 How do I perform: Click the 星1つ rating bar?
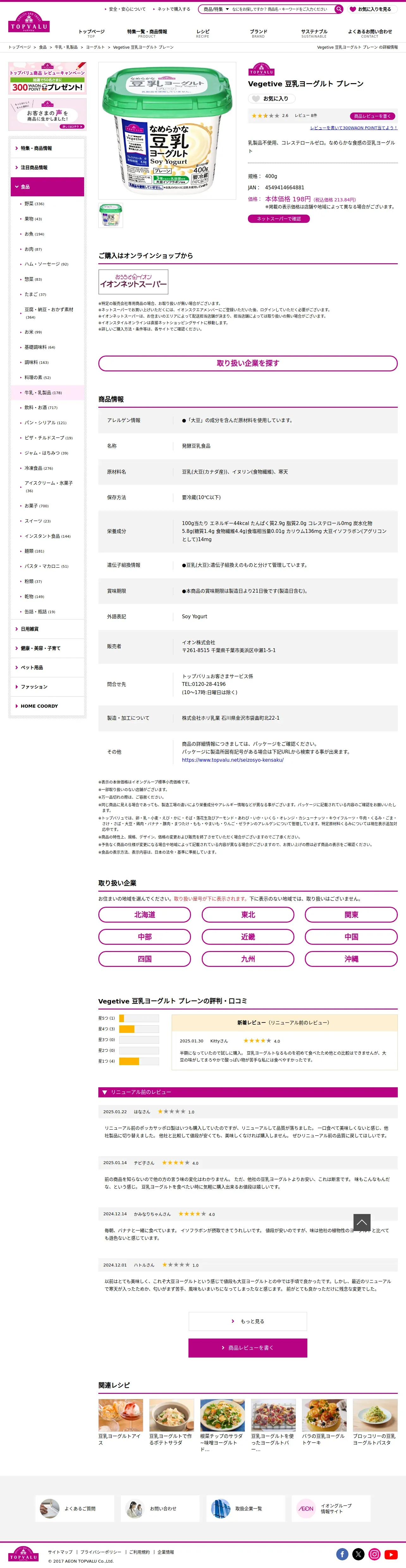pyautogui.click(x=139, y=1061)
